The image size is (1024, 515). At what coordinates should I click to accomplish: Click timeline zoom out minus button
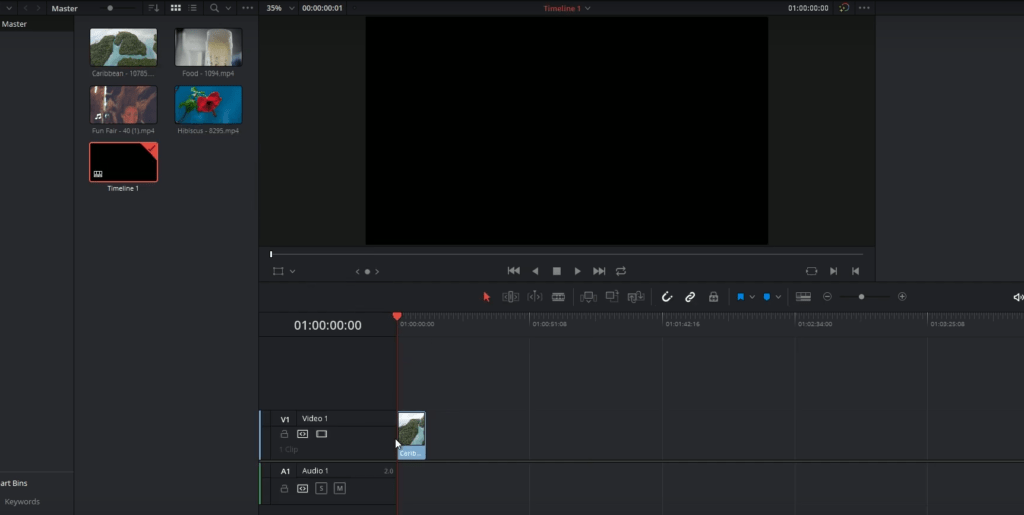827,296
